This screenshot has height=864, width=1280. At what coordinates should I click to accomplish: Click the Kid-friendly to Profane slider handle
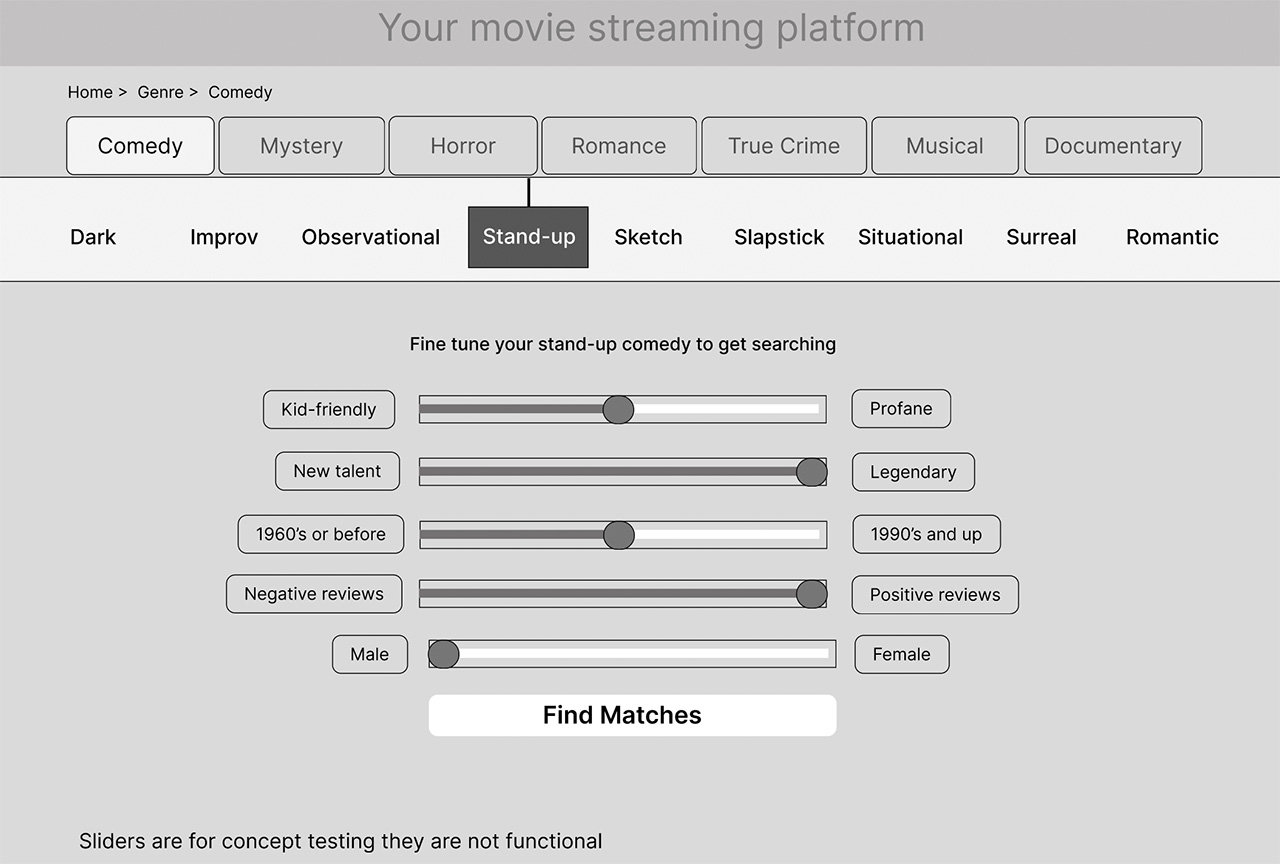618,409
